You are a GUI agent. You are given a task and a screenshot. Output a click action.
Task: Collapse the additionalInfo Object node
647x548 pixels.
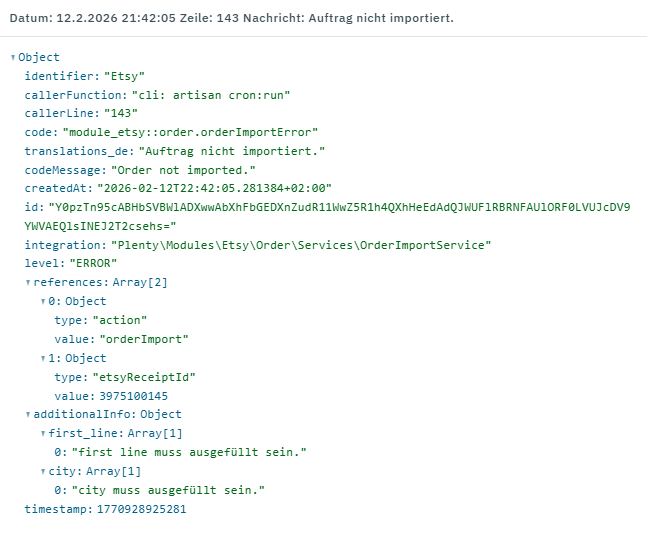click(28, 414)
